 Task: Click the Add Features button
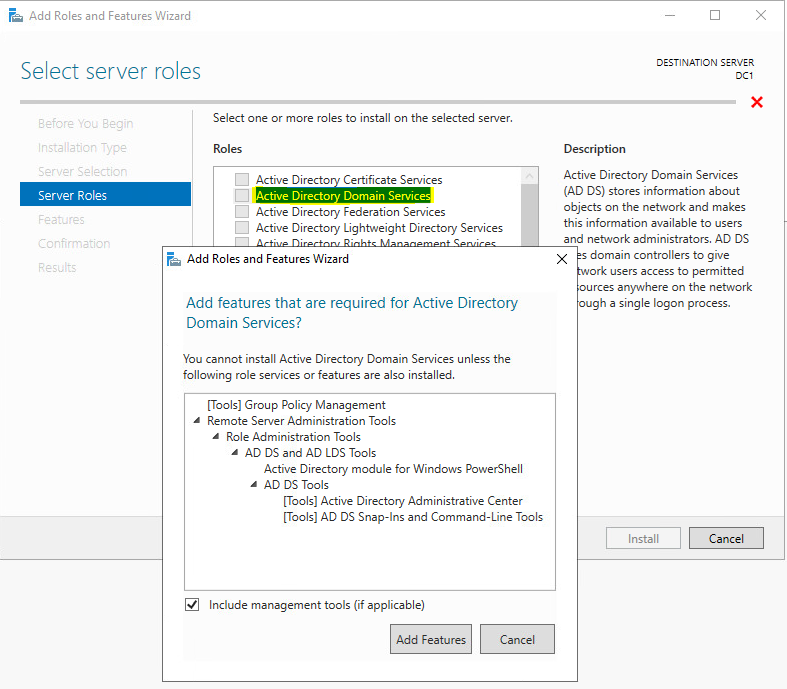coord(431,639)
